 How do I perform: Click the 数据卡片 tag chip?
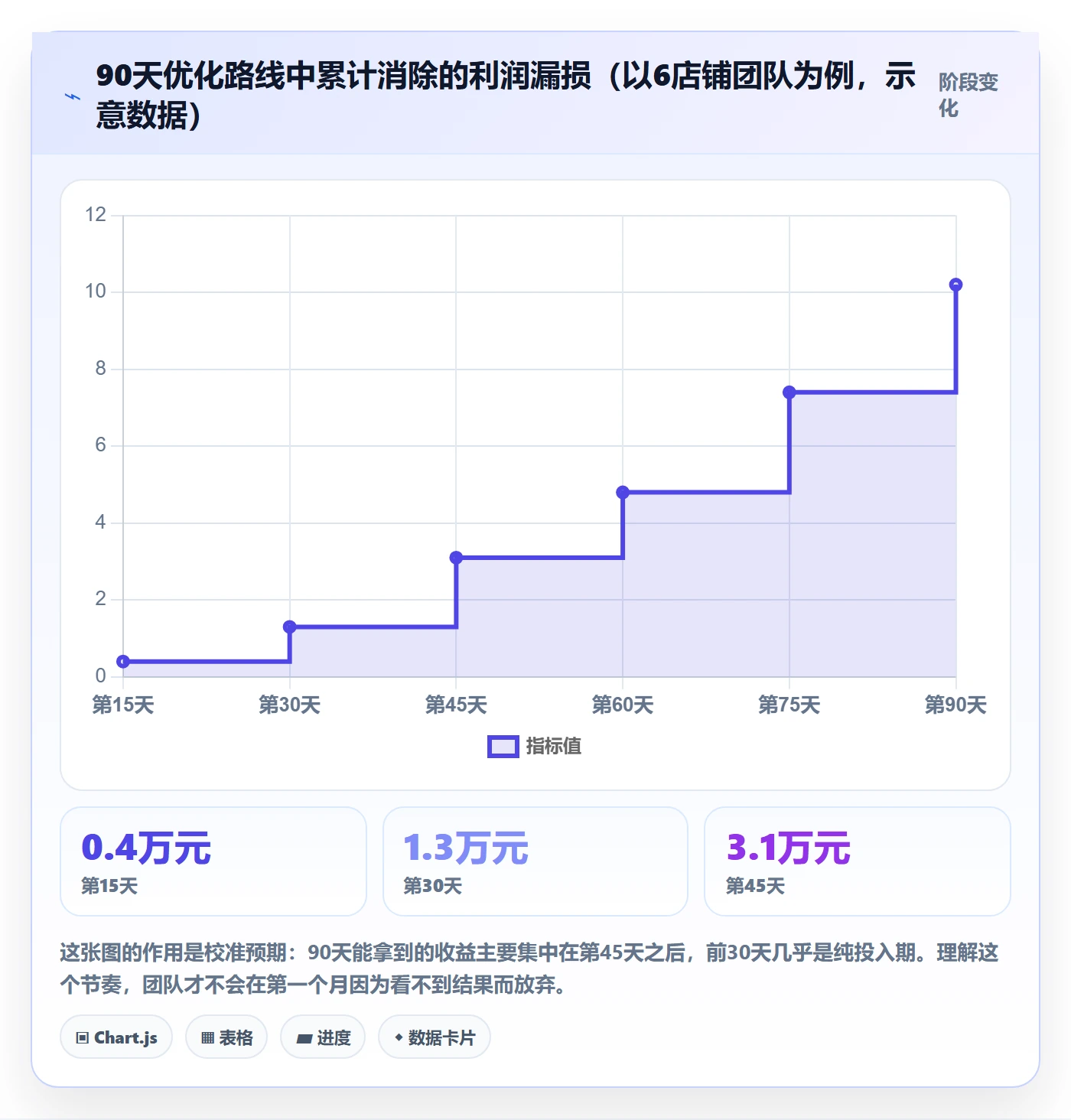[435, 1037]
